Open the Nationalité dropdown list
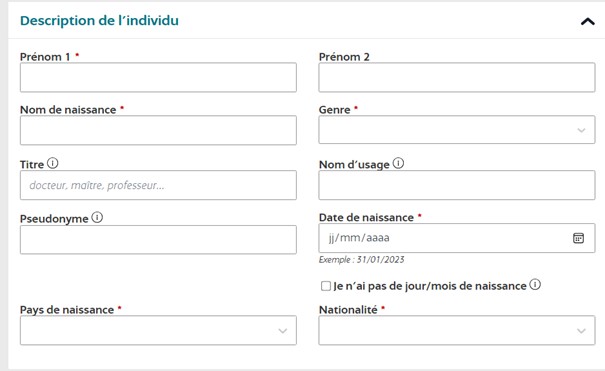This screenshot has width=605, height=371. [x=456, y=330]
